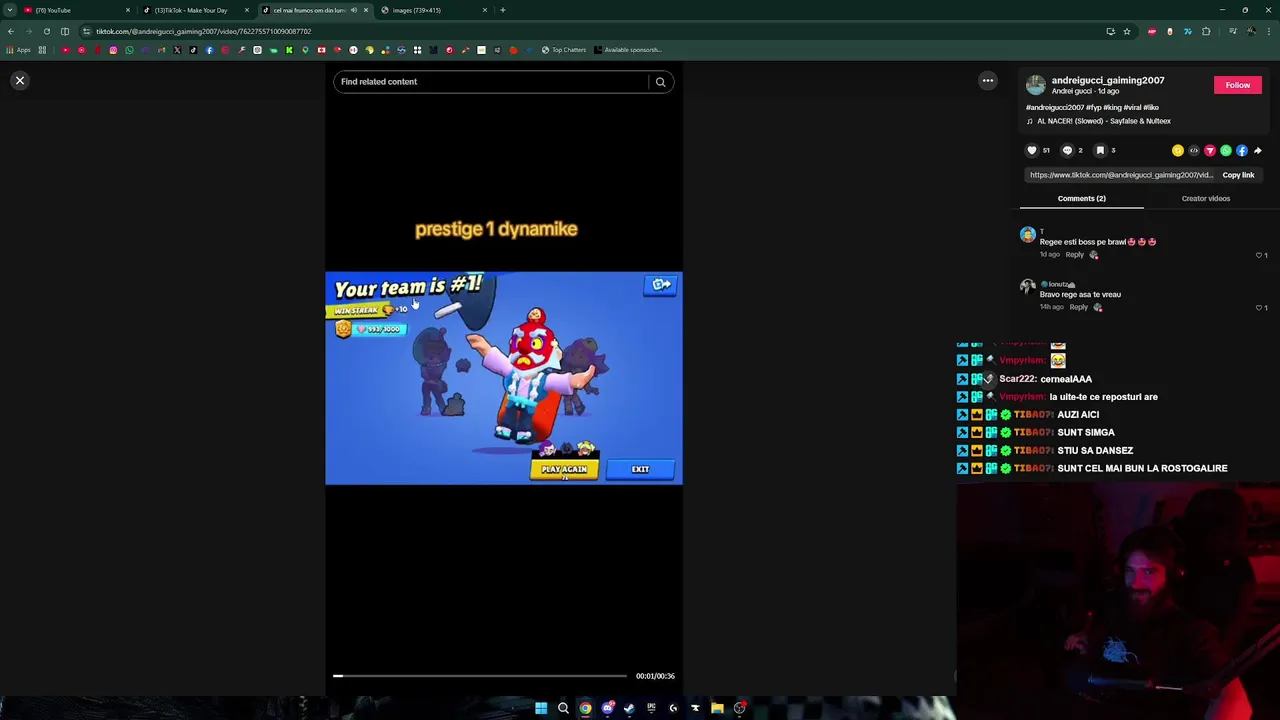Open the Apps bookmarks shortcut
1280x720 pixels.
(x=18, y=50)
